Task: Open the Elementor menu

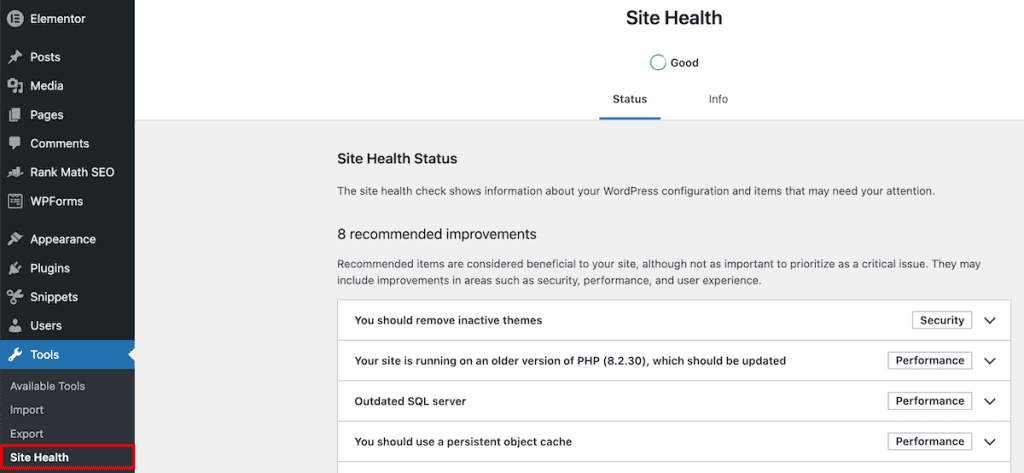Action: tap(67, 19)
